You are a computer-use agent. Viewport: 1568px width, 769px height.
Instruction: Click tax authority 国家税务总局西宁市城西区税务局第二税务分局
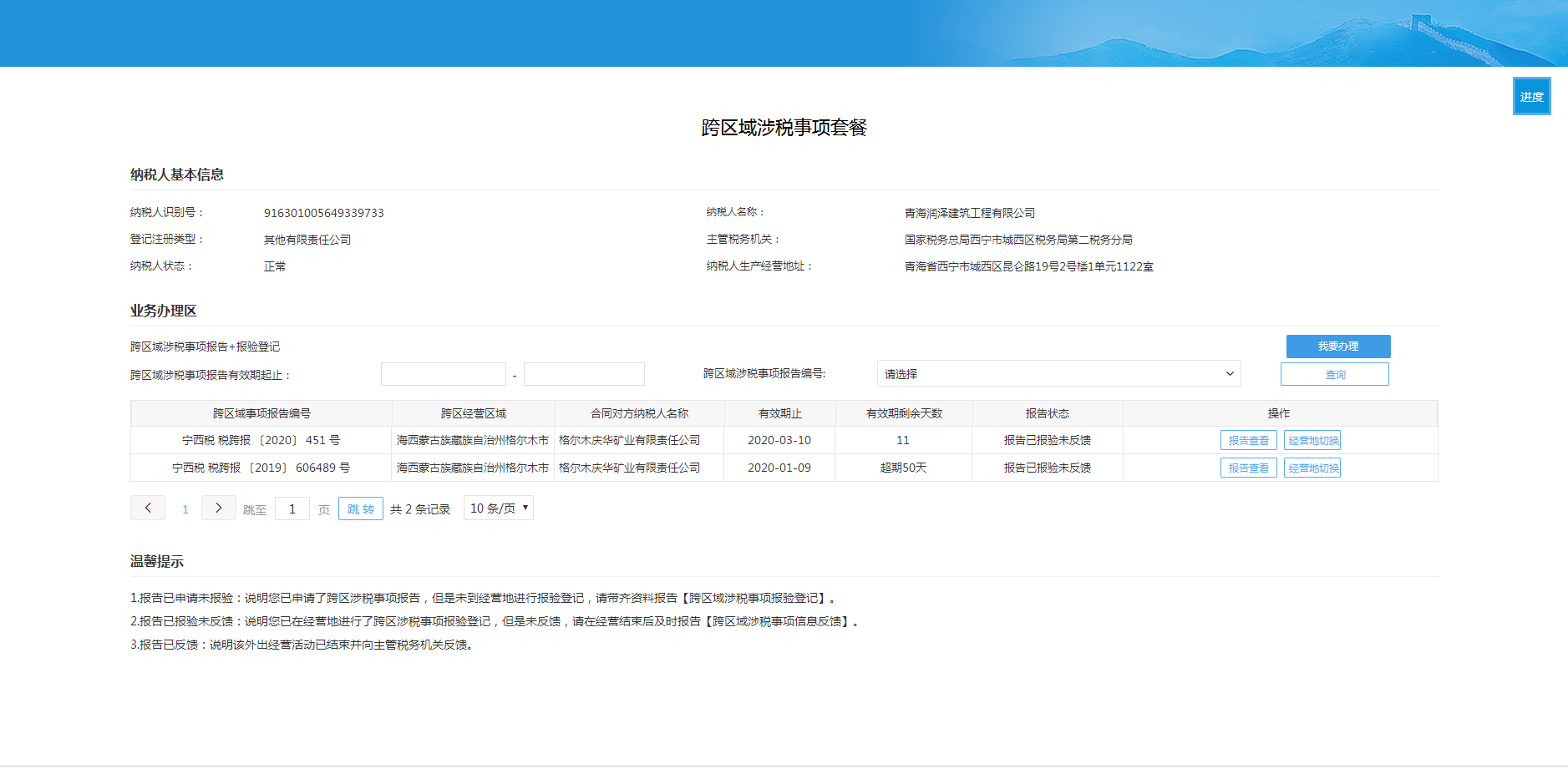tap(1018, 240)
